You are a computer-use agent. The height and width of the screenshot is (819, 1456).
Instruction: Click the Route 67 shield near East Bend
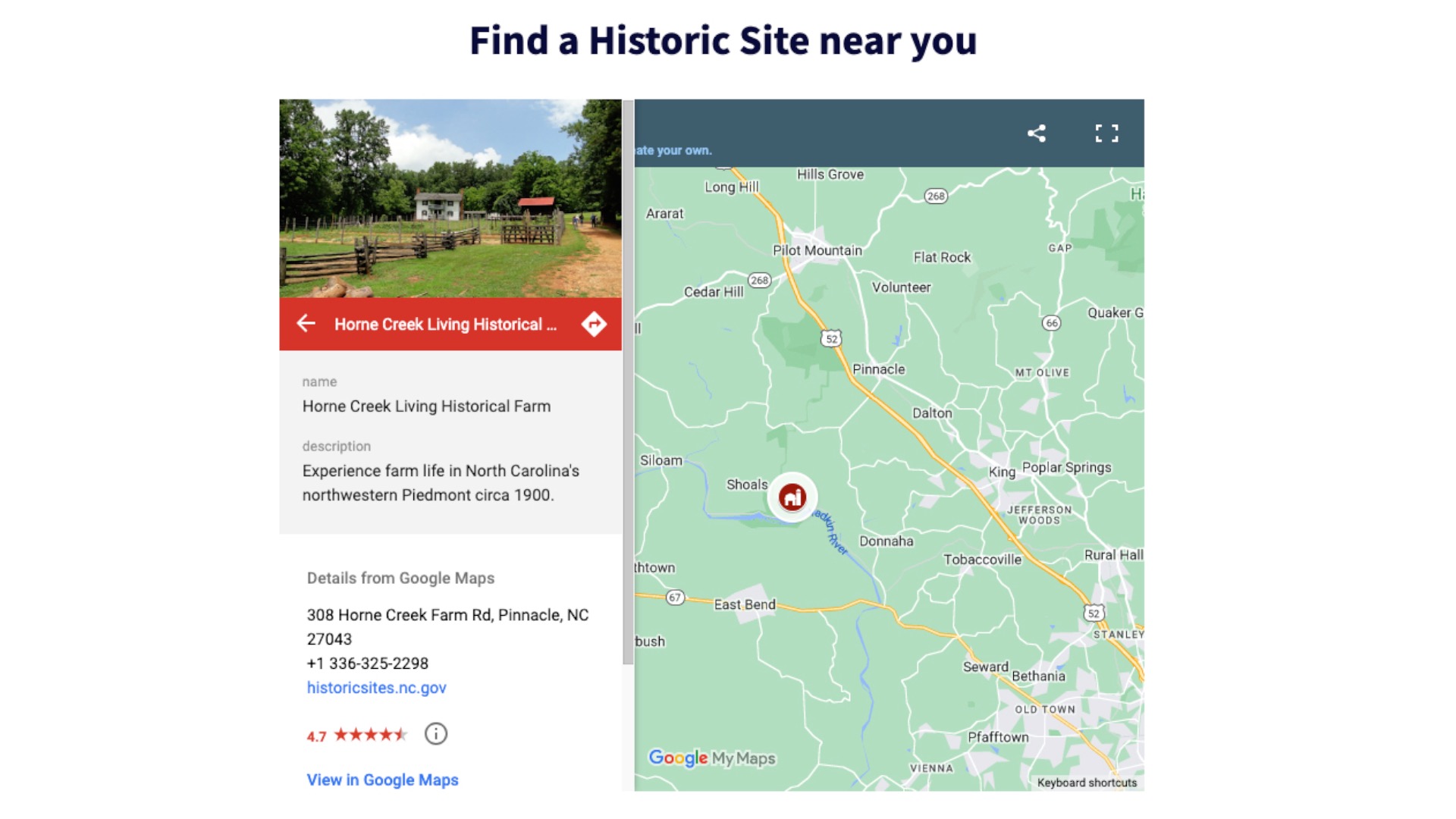point(675,598)
